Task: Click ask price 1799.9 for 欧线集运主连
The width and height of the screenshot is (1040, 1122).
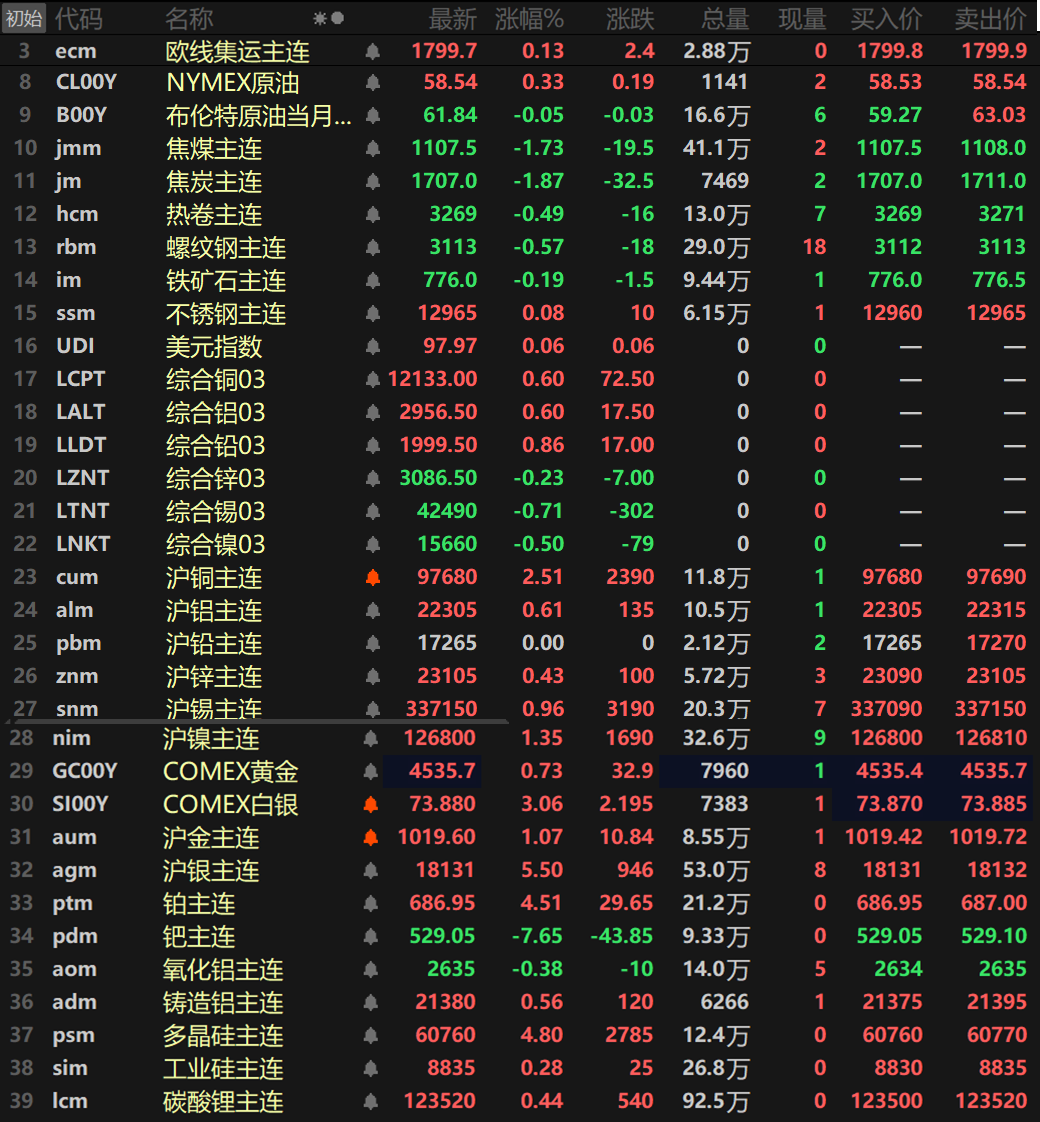Action: click(x=993, y=52)
